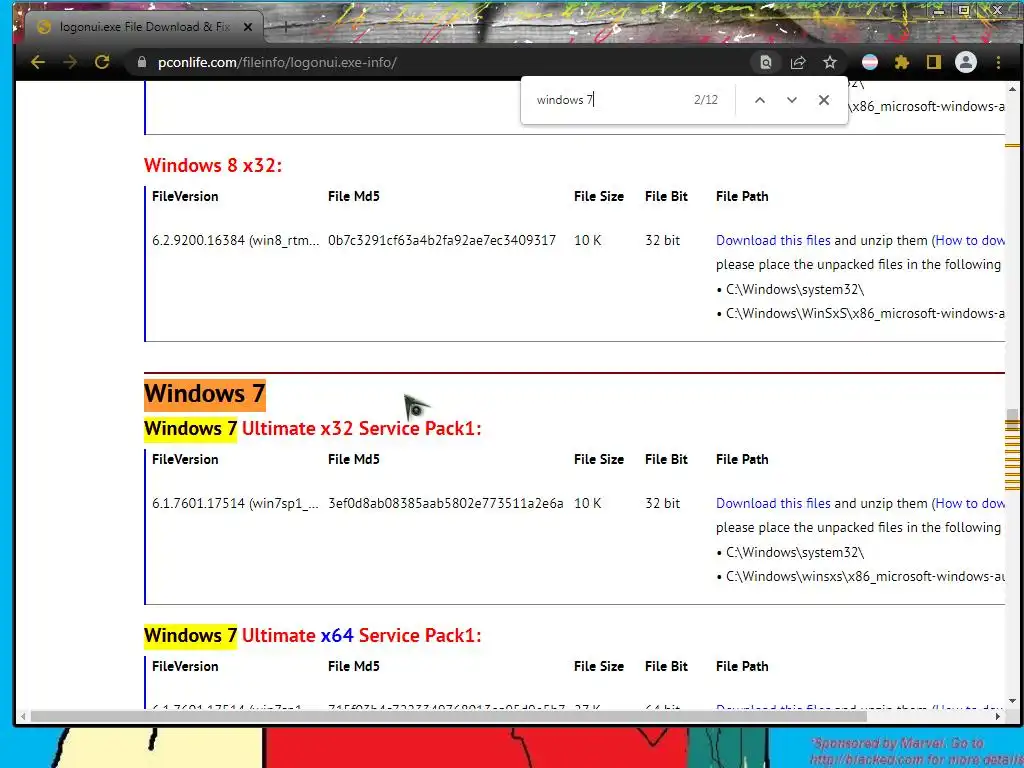The height and width of the screenshot is (768, 1024).
Task: Click C:\Windows\winsxs path in Windows 7 x32 row
Action: click(x=865, y=577)
